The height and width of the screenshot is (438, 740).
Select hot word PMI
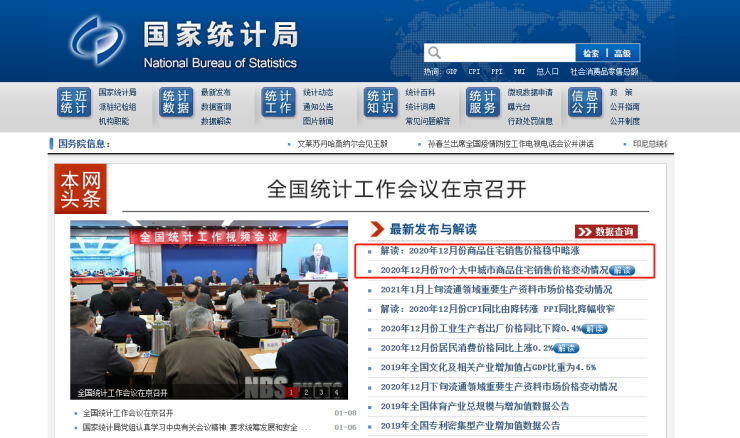(x=520, y=72)
